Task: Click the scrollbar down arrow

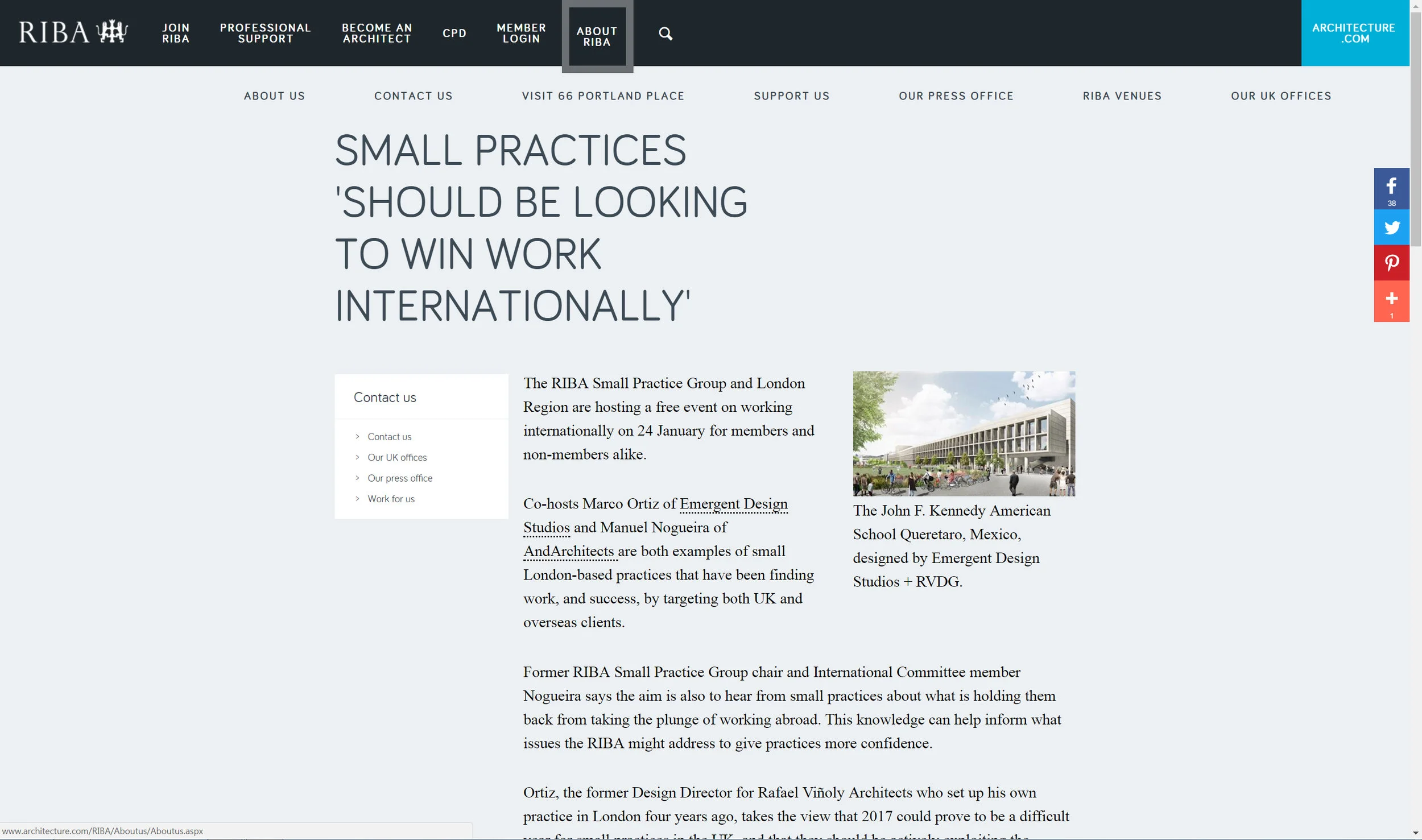Action: (1415, 834)
